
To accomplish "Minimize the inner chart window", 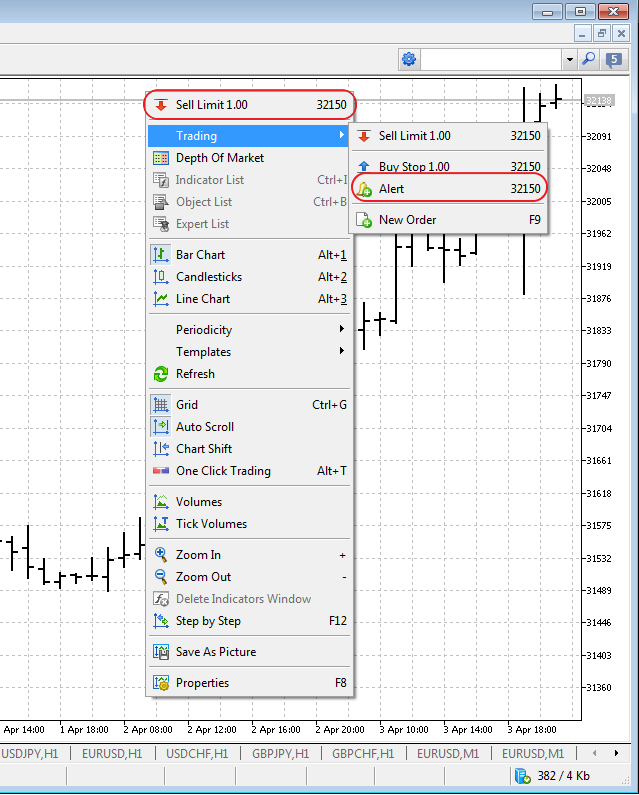I will pos(582,34).
